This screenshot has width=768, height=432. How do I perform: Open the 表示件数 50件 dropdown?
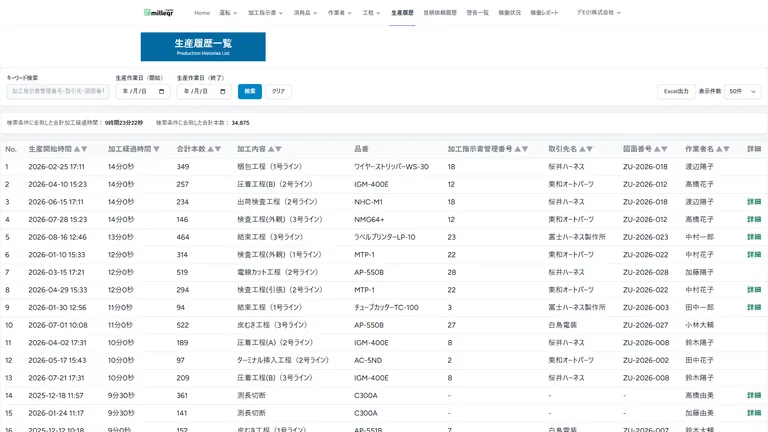tap(743, 92)
